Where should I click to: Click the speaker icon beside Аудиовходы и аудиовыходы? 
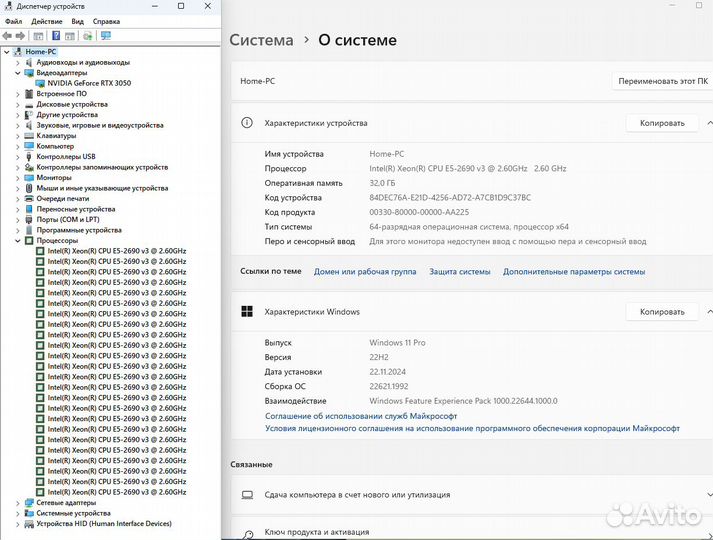pyautogui.click(x=29, y=62)
